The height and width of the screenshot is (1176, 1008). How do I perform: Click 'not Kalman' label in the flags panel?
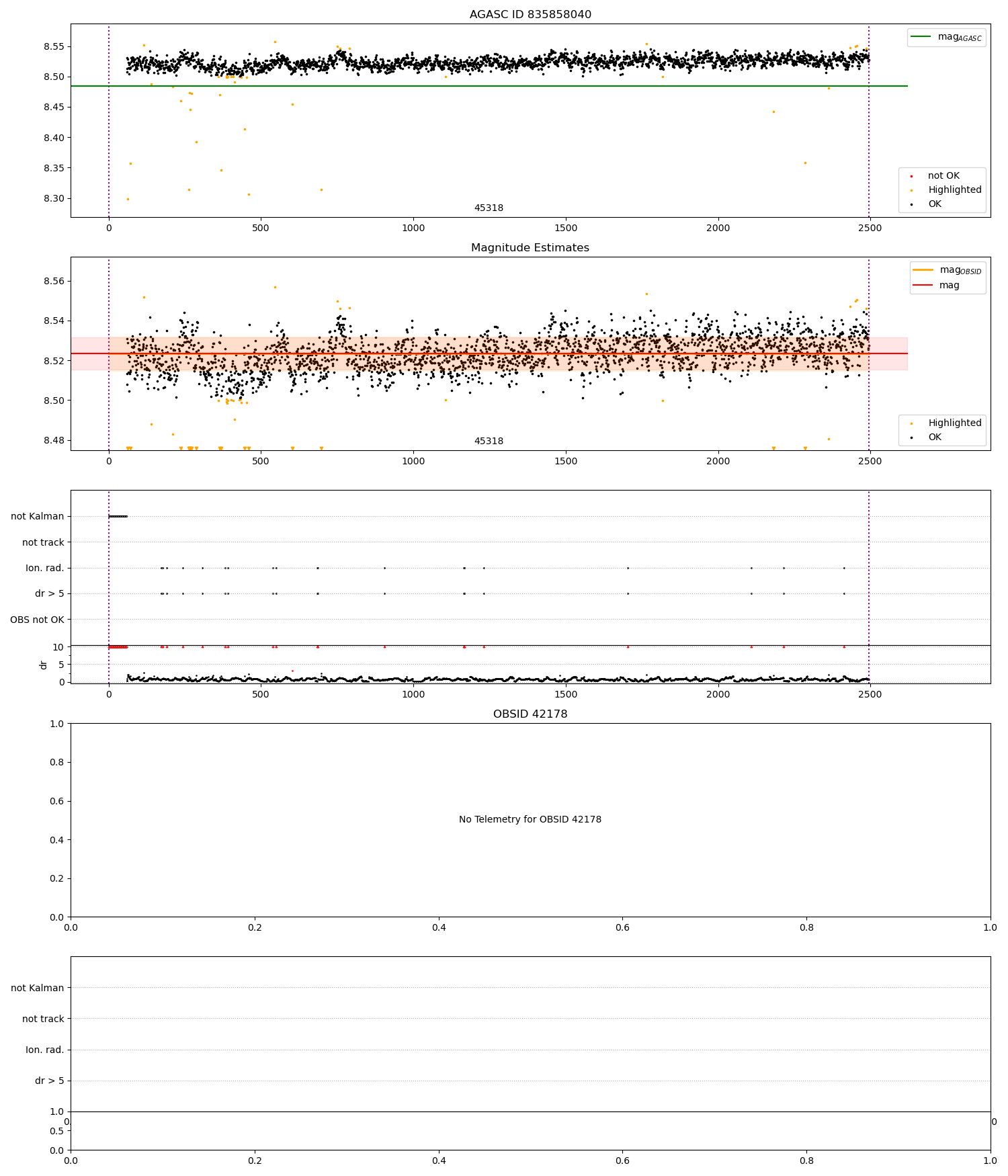click(38, 517)
